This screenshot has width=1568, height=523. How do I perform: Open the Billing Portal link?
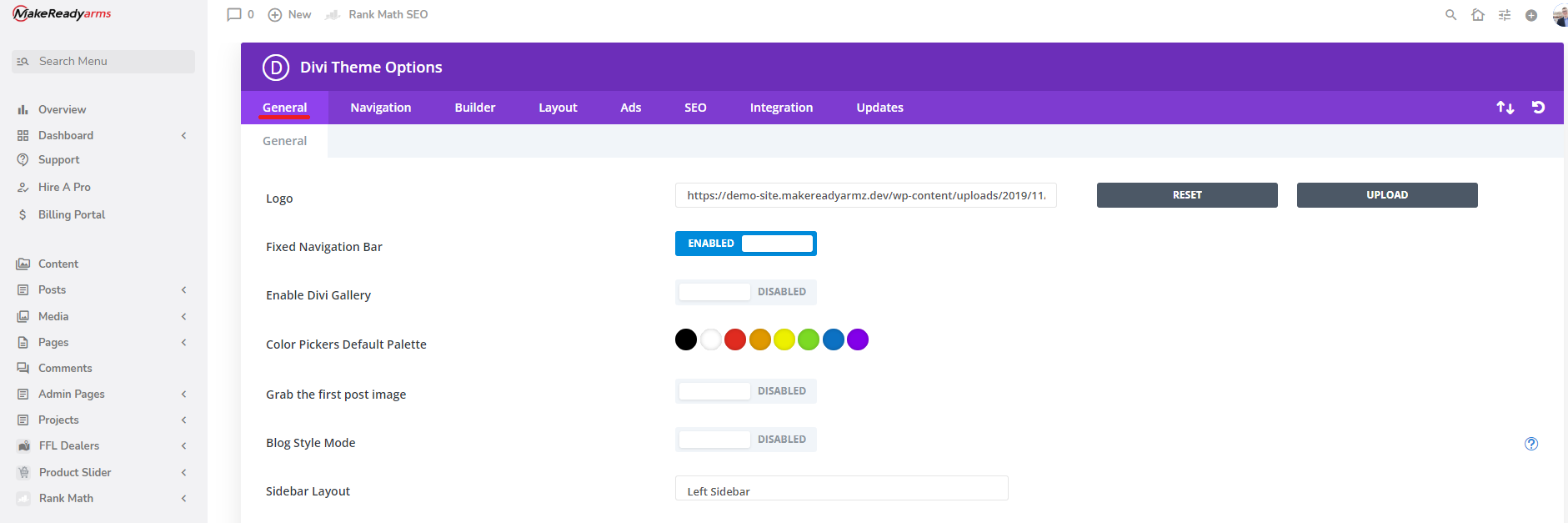click(72, 214)
